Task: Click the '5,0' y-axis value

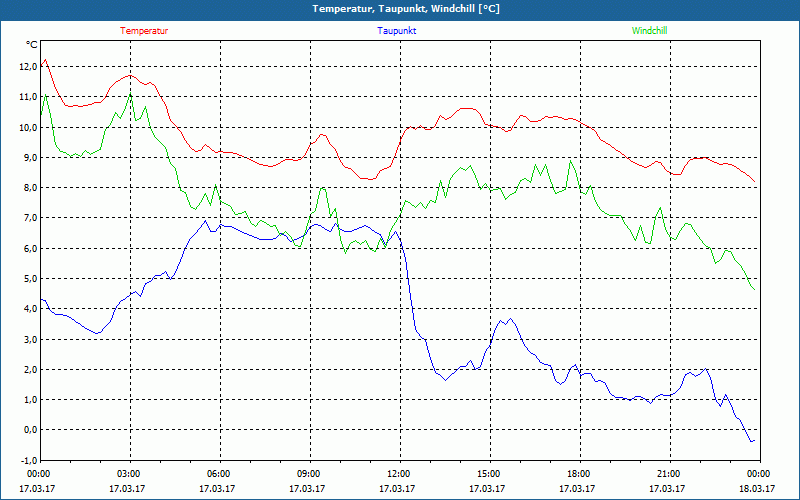Action: pos(30,279)
